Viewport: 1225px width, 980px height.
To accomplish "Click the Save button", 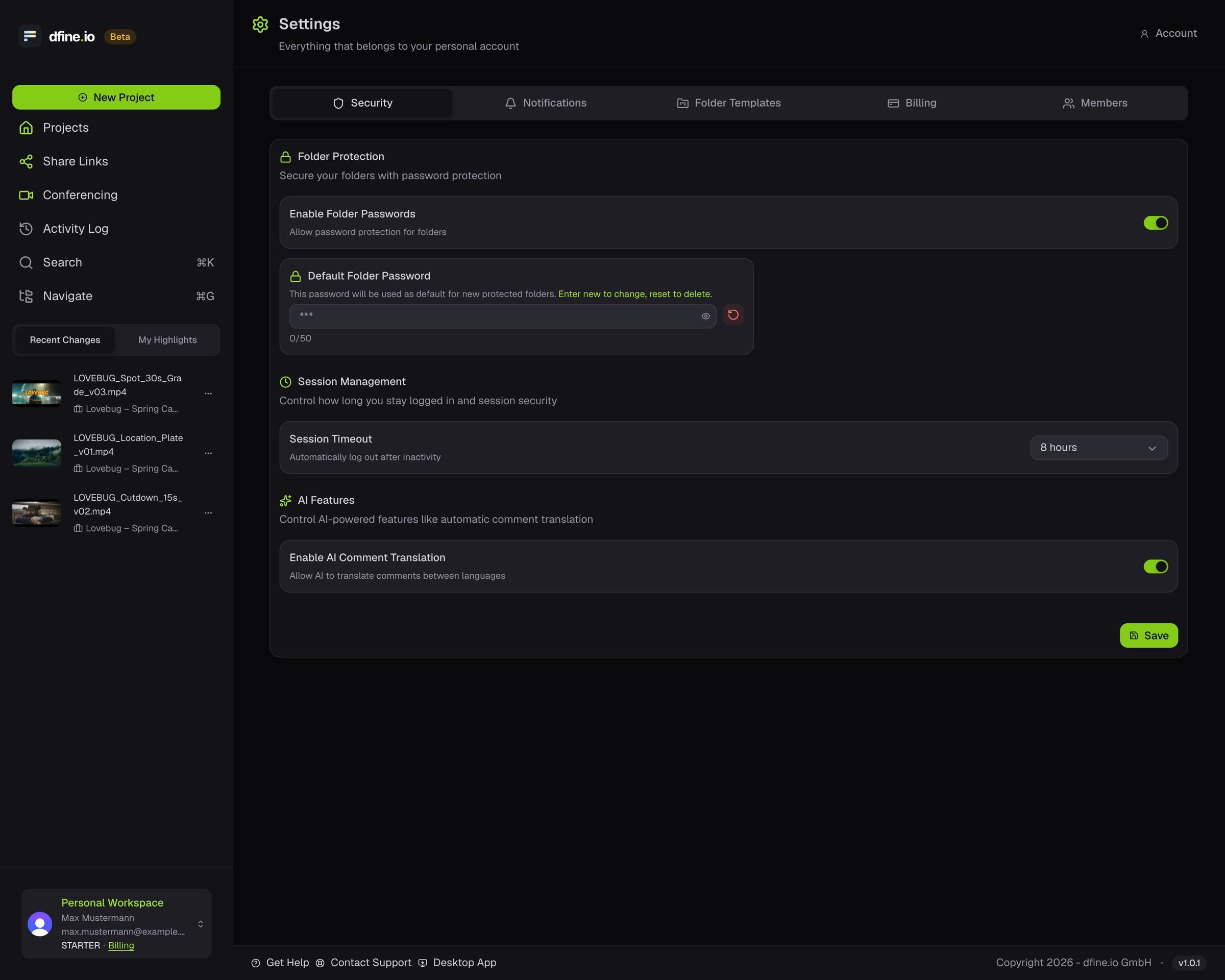I will pyautogui.click(x=1148, y=635).
